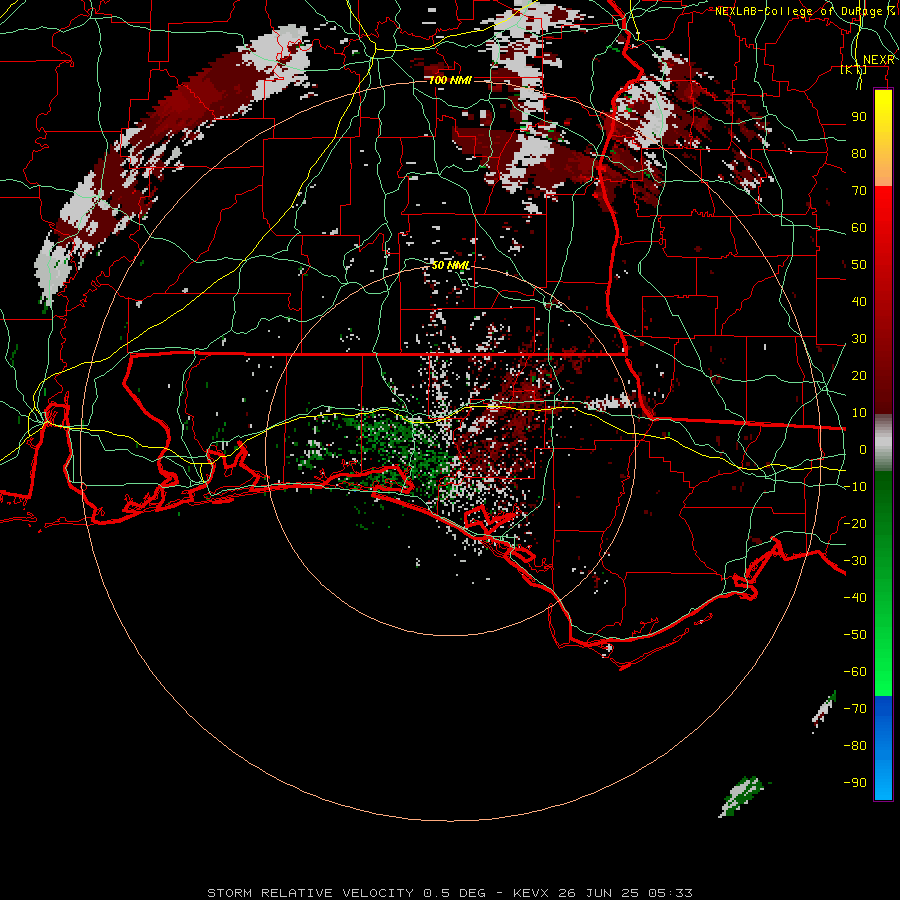Image resolution: width=900 pixels, height=900 pixels.
Task: Click the NEXLAB-College of DuPage credit text
Action: 804,11
